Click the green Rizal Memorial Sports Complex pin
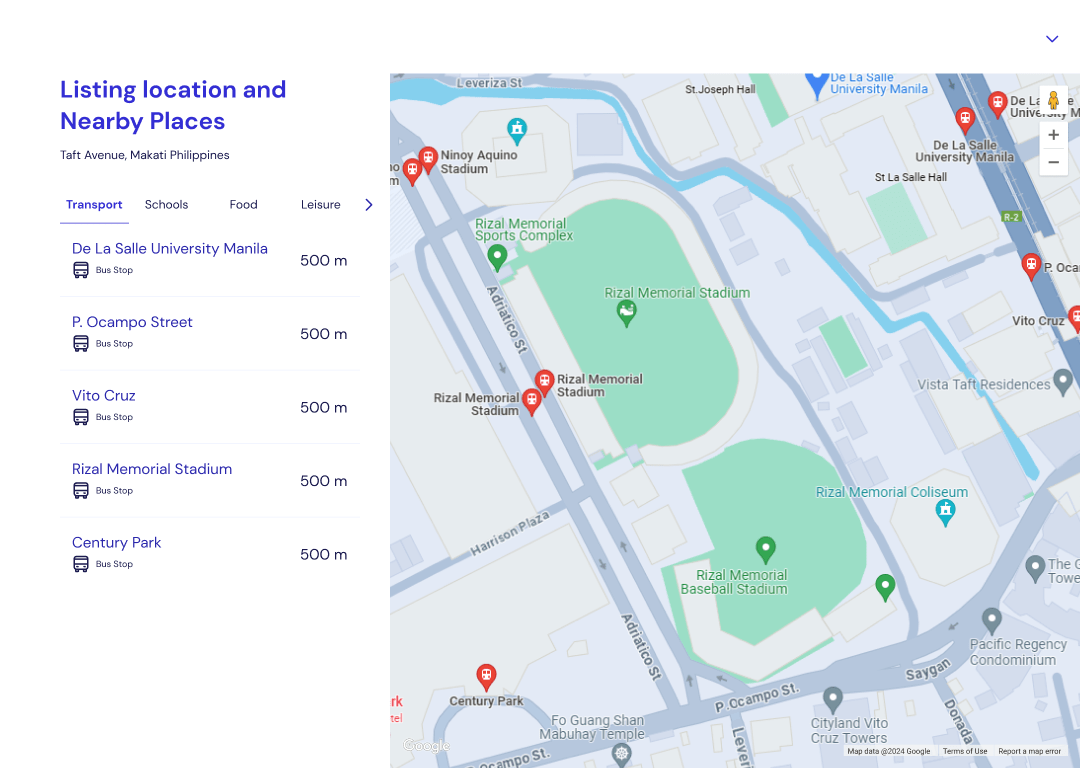The width and height of the screenshot is (1080, 768). tap(497, 258)
